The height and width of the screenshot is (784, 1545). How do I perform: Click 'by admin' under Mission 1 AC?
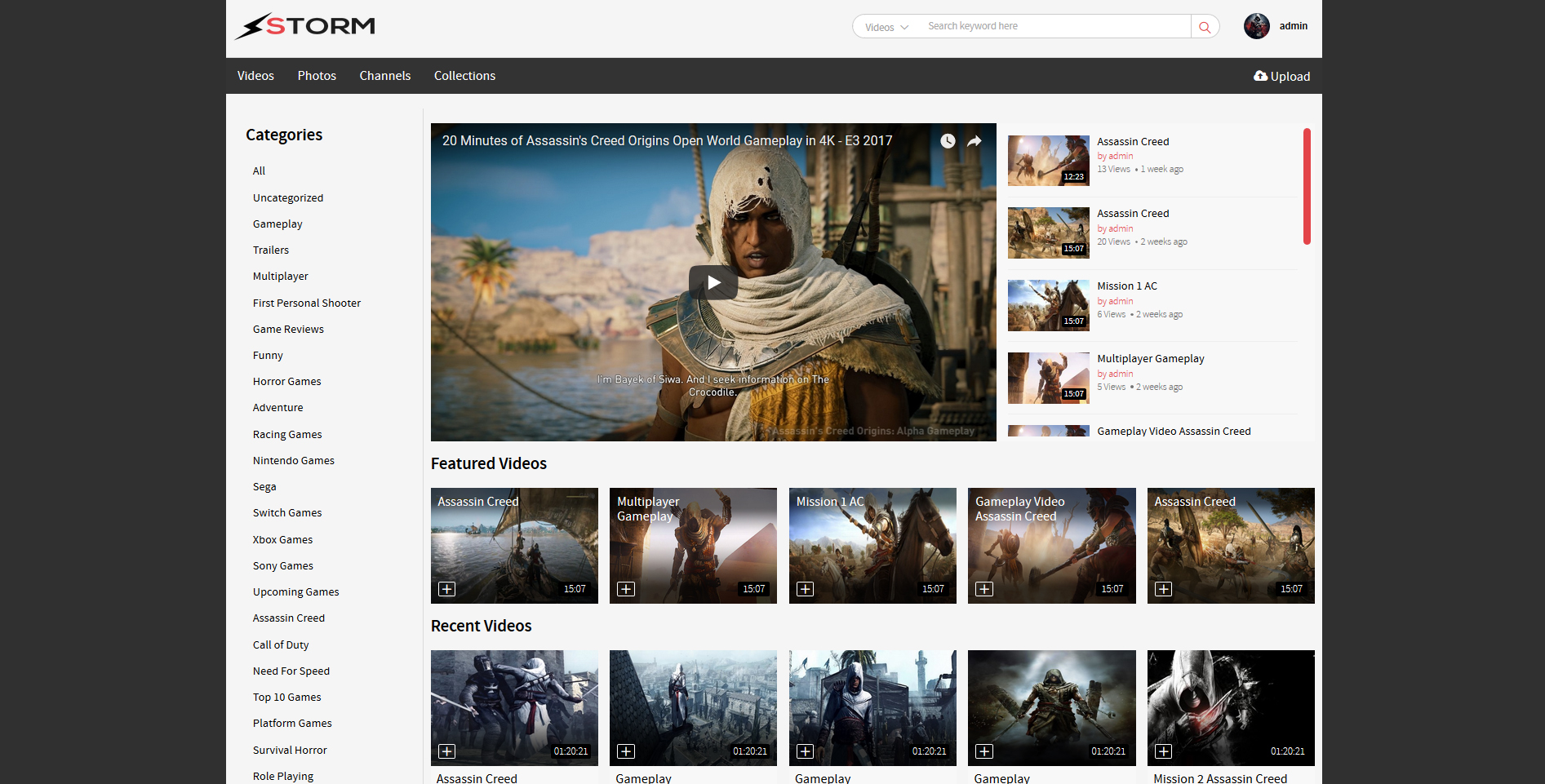coord(1115,302)
